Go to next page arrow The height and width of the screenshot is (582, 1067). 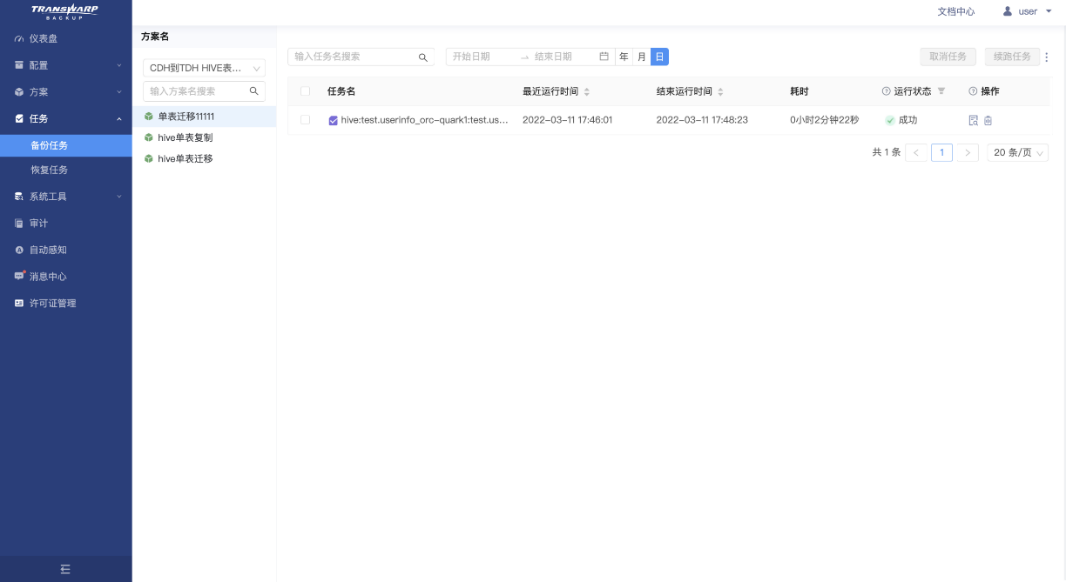pos(967,152)
